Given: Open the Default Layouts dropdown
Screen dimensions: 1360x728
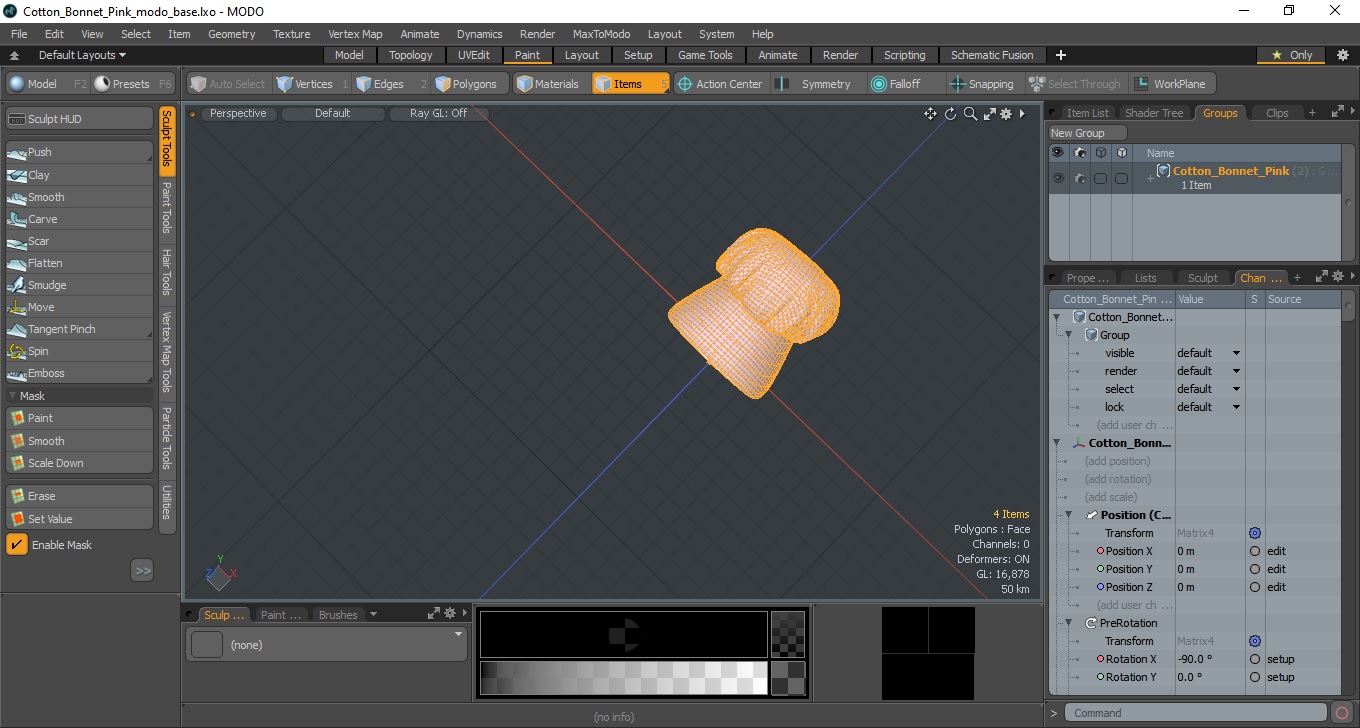Looking at the screenshot, I should tap(82, 55).
